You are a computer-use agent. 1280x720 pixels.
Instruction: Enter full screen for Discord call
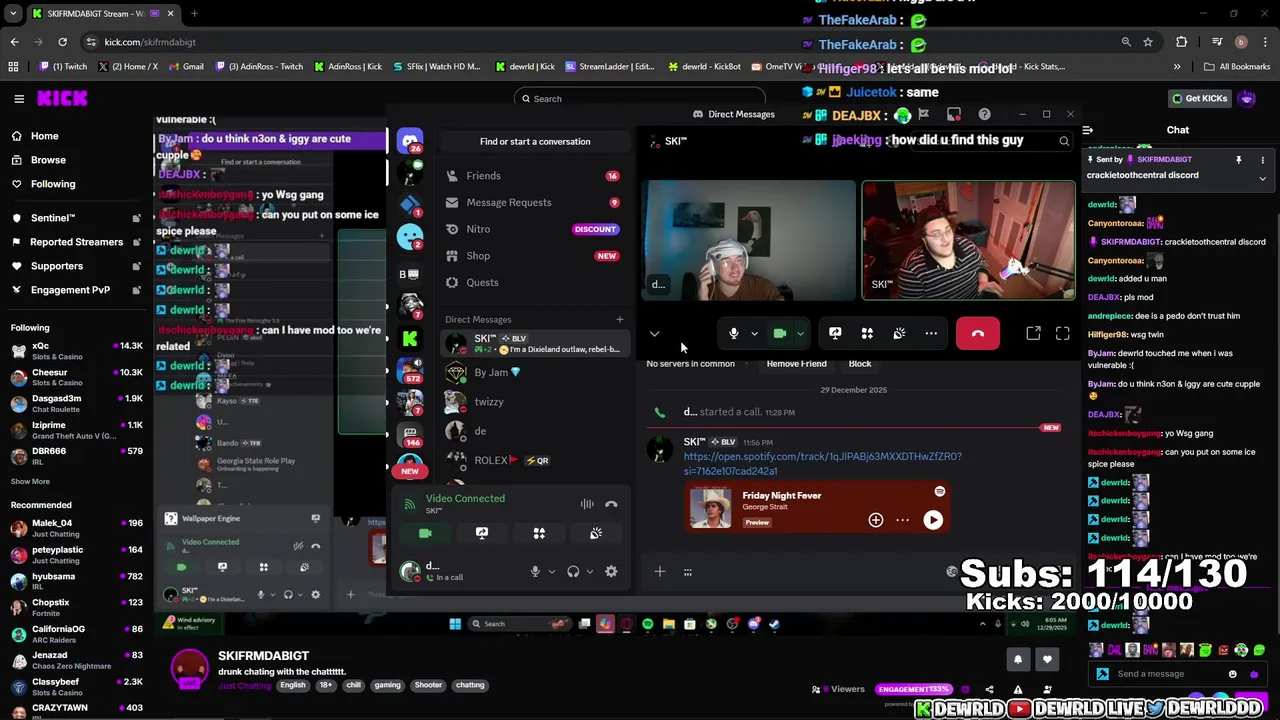pyautogui.click(x=1063, y=333)
